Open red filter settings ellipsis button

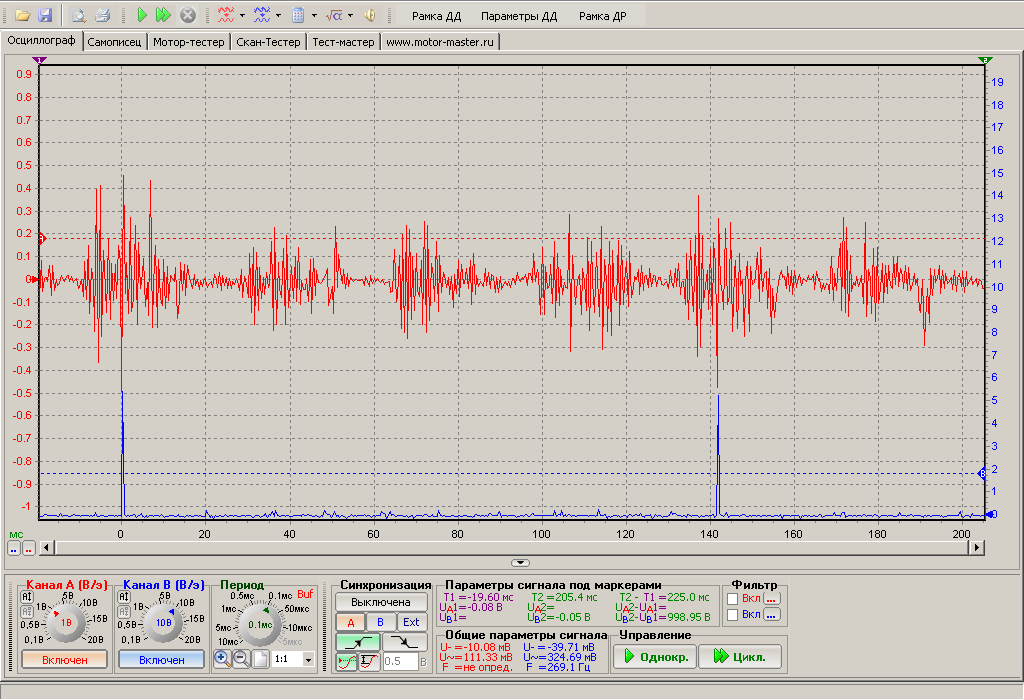click(x=772, y=599)
